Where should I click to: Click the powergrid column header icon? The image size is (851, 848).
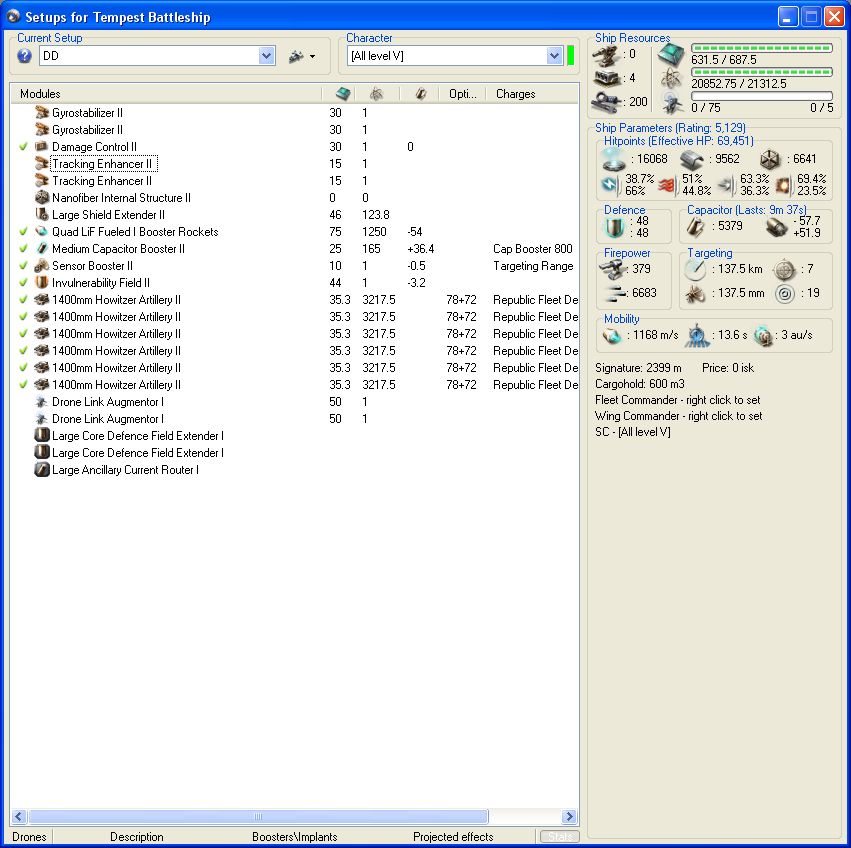point(376,94)
